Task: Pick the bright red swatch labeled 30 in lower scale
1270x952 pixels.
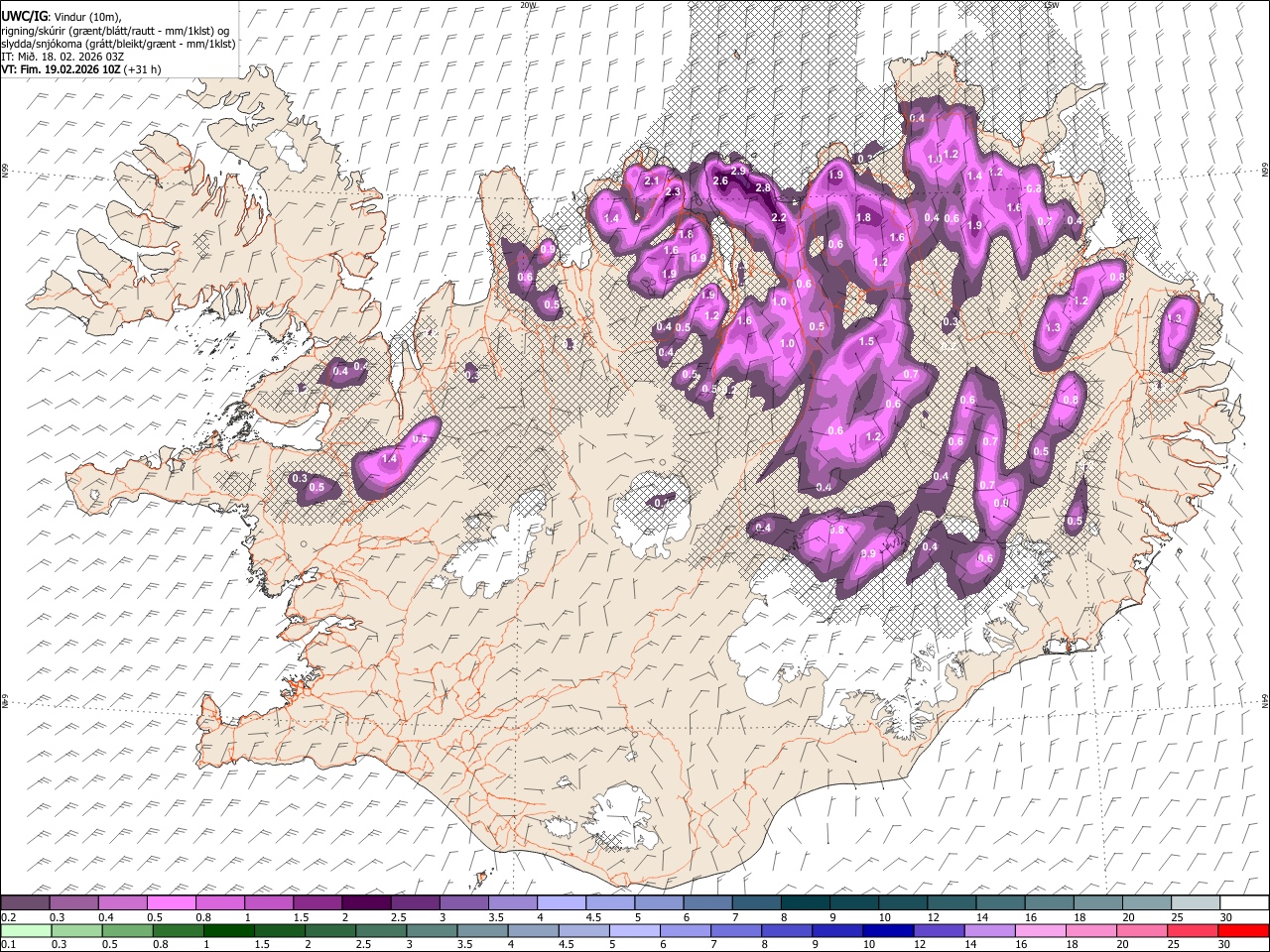Action: [1243, 930]
